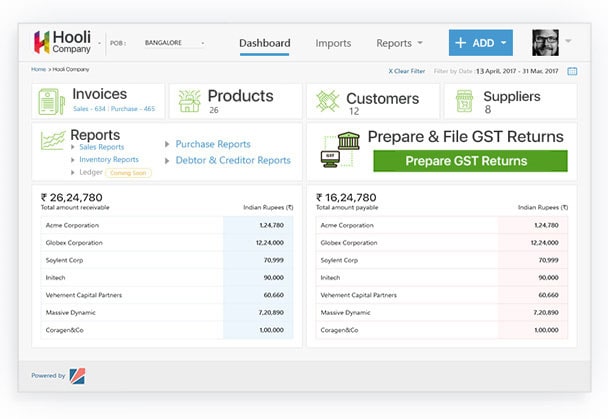Image resolution: width=608 pixels, height=419 pixels.
Task: Open the BANGALORE place of business dropdown
Action: pyautogui.click(x=174, y=43)
